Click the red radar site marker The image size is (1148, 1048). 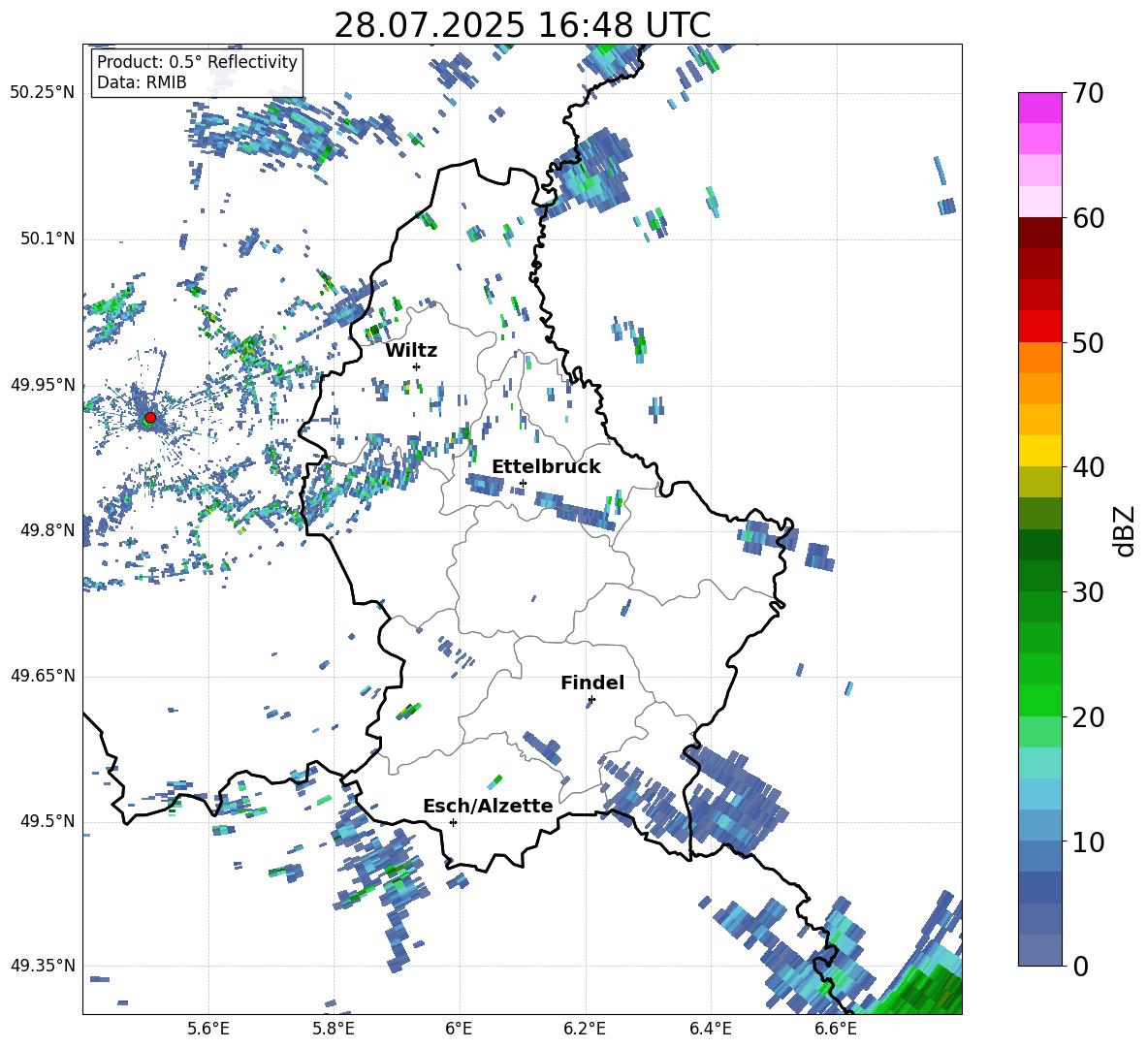coord(150,418)
